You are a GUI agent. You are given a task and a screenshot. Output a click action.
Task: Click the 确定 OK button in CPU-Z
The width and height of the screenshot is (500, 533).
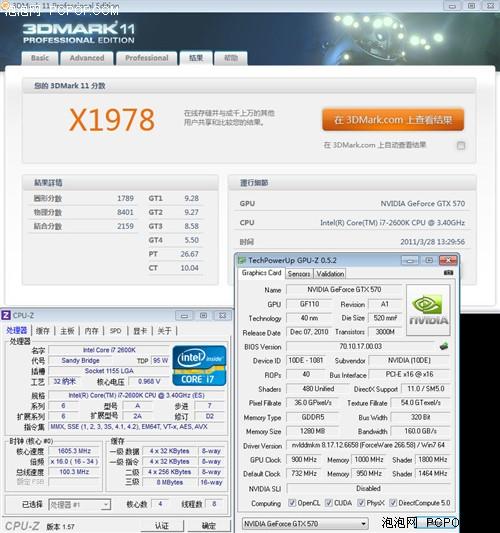(208, 526)
